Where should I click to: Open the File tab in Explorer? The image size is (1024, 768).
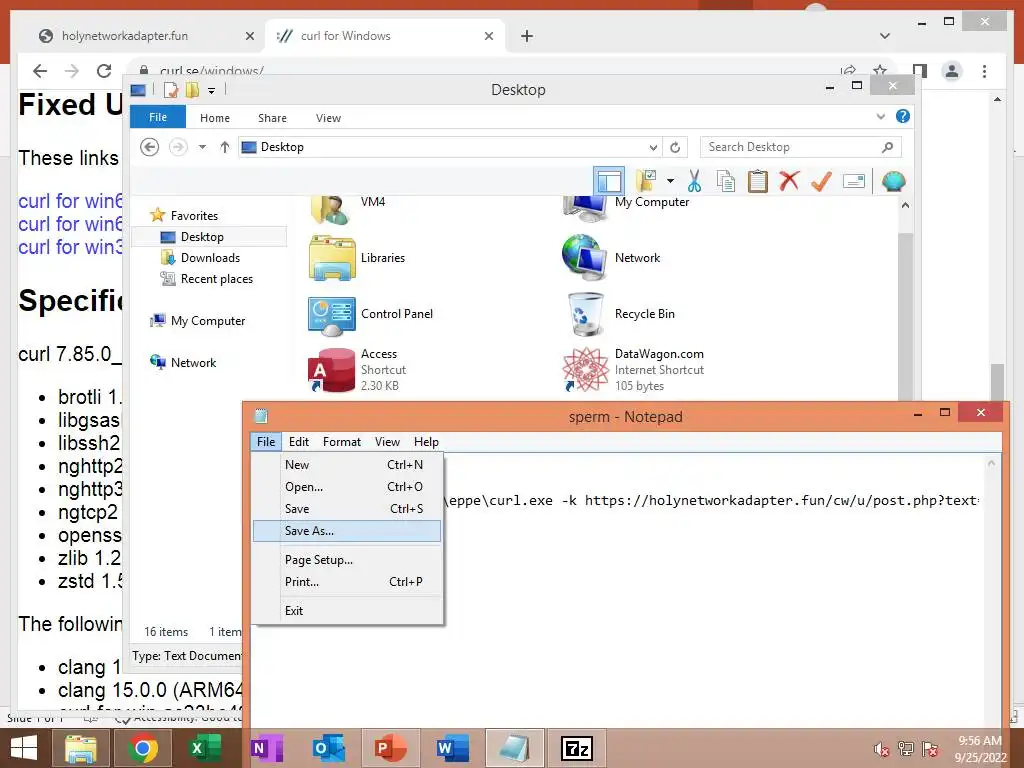[x=158, y=117]
